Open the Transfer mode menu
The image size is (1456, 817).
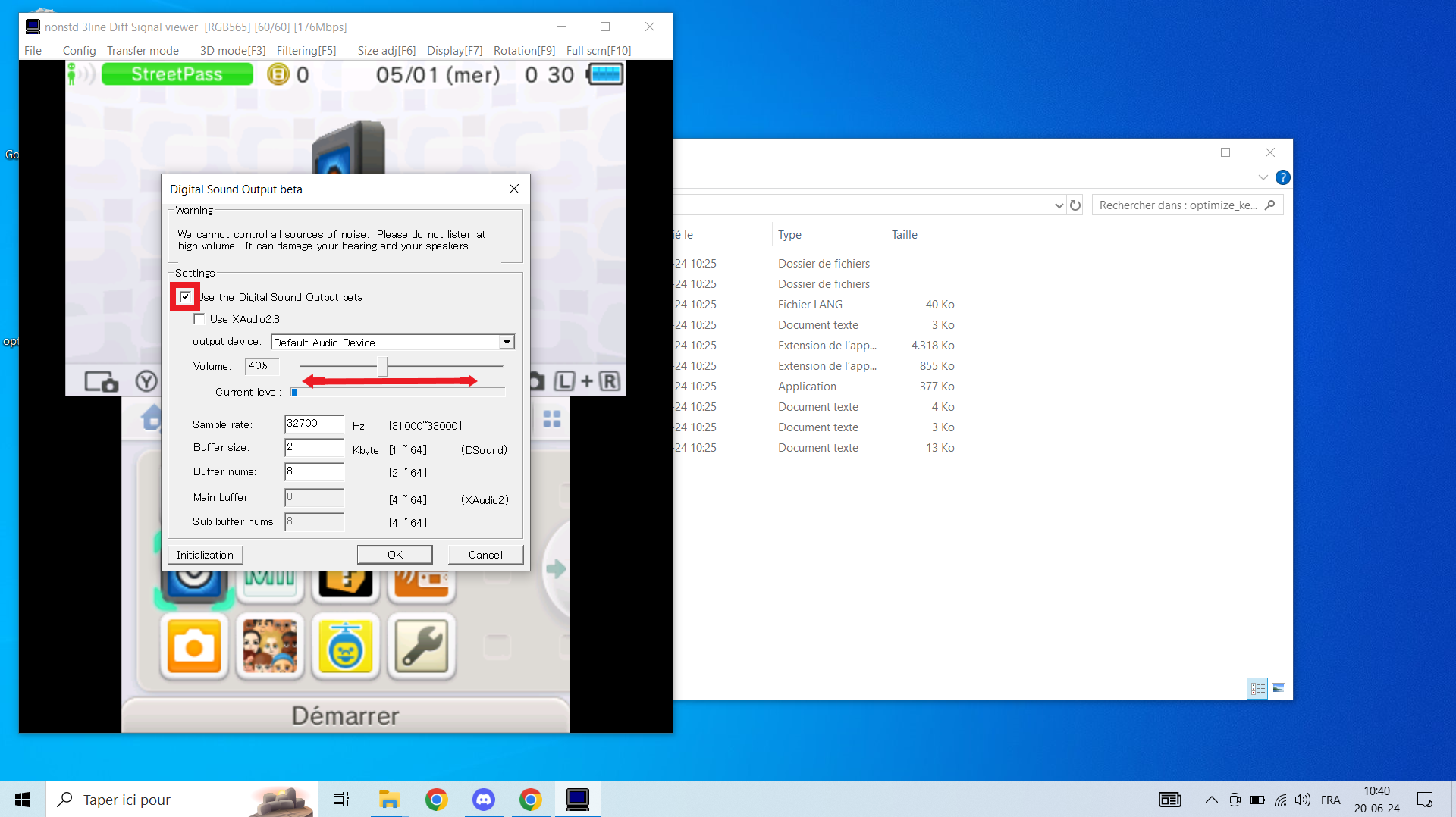click(x=143, y=51)
